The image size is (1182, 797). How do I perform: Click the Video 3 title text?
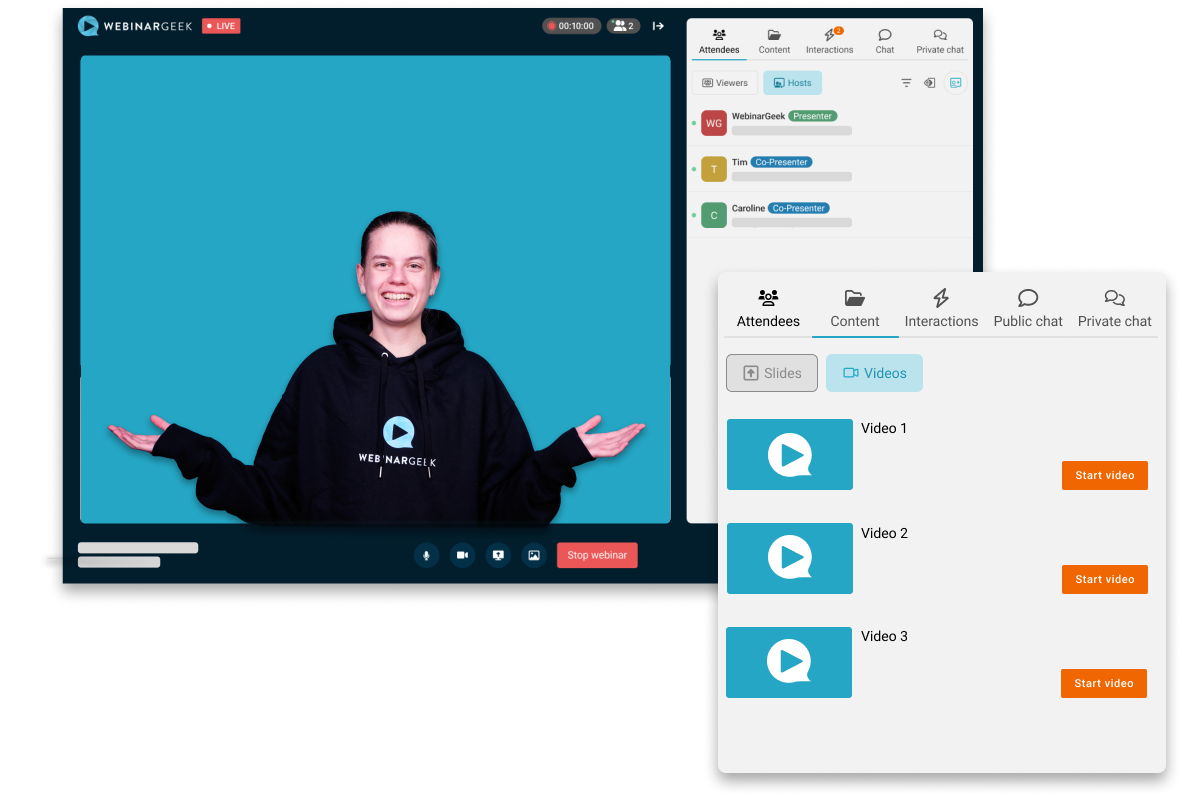pyautogui.click(x=884, y=636)
